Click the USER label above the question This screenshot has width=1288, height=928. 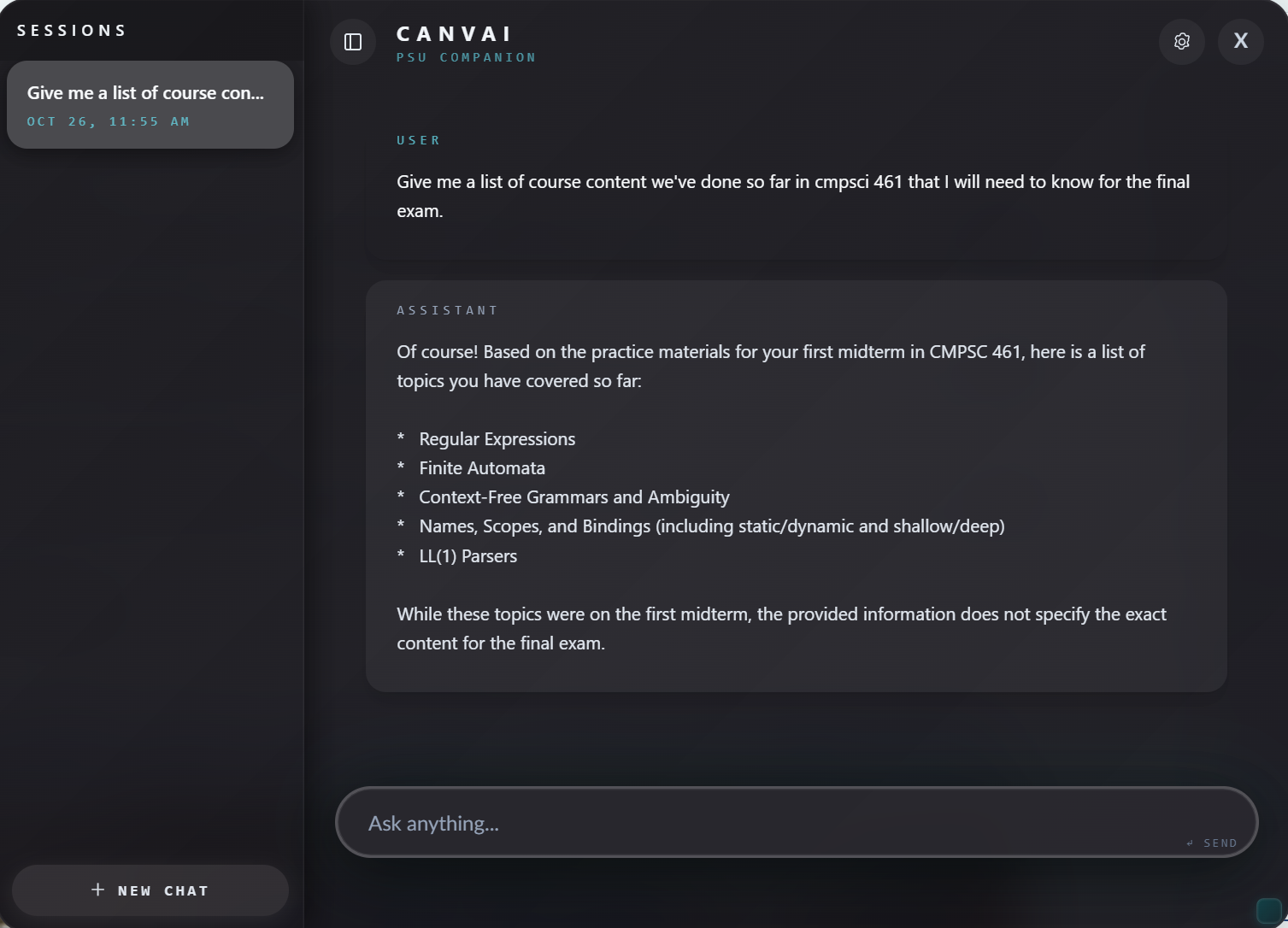(x=419, y=140)
